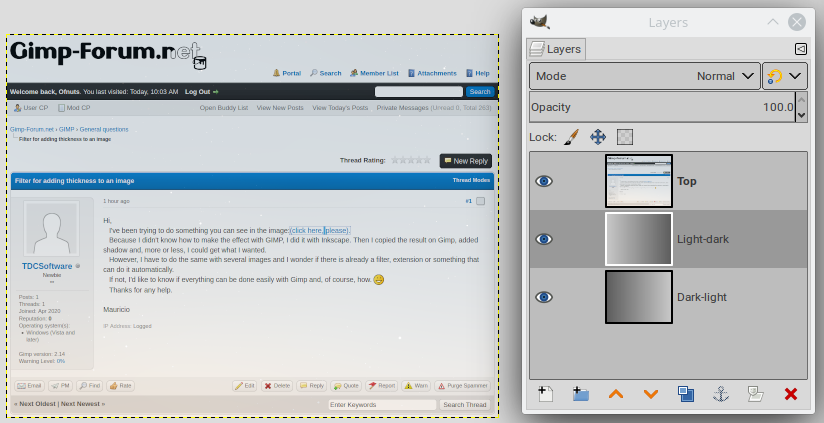Select the Top layer thumbnail
This screenshot has width=824, height=423.
click(639, 181)
